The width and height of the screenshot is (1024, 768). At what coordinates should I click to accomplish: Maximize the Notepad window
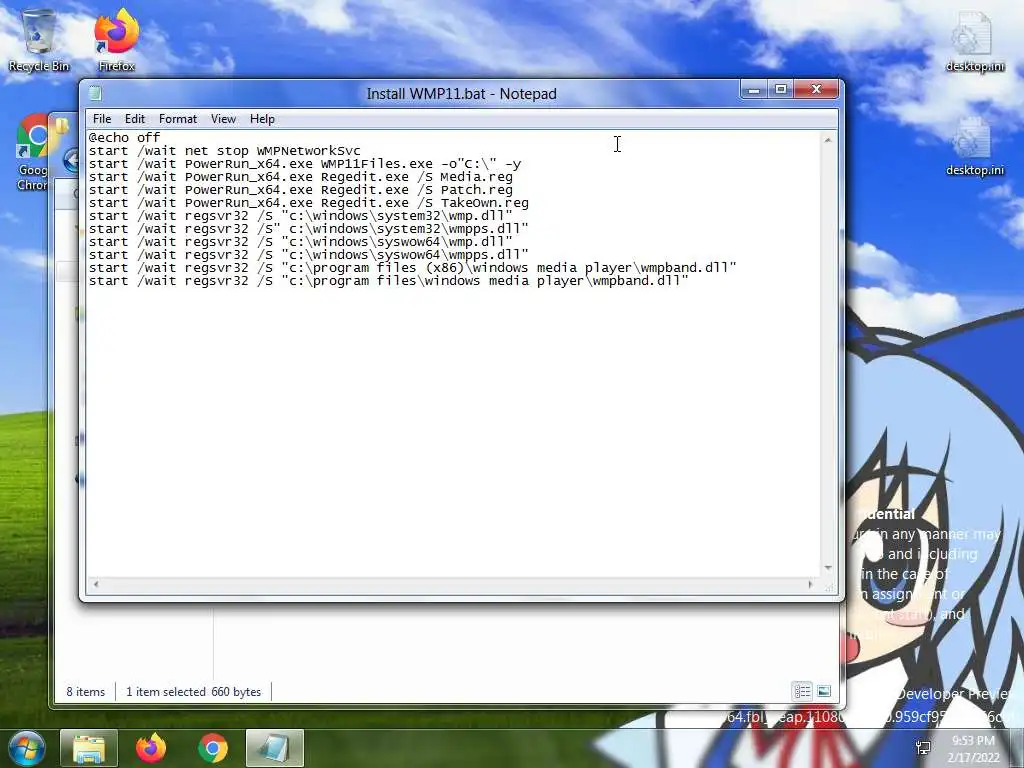click(780, 89)
